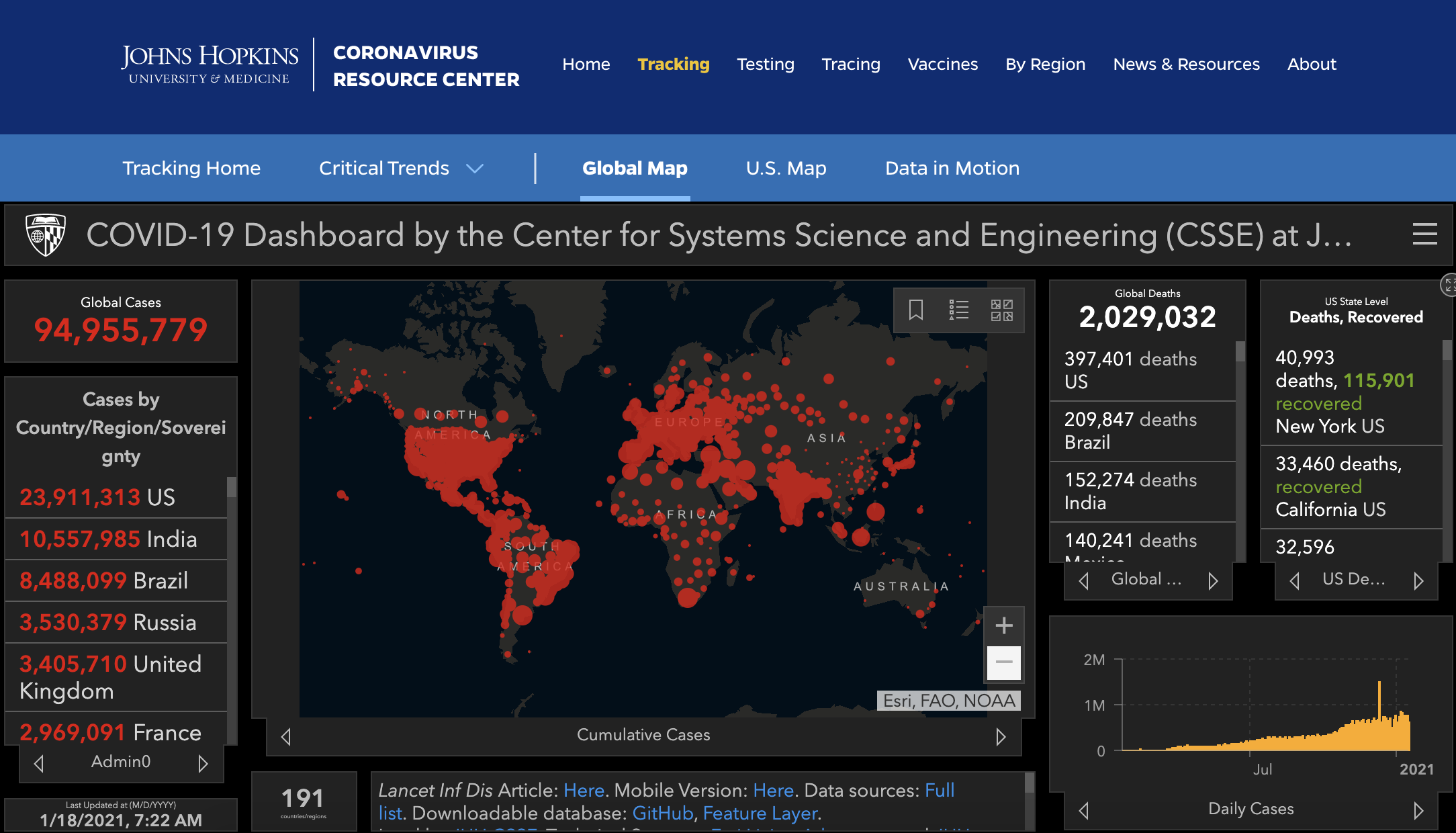Go to previous Admin0 list view
Screen dimensions: 1456x833
tap(39, 763)
